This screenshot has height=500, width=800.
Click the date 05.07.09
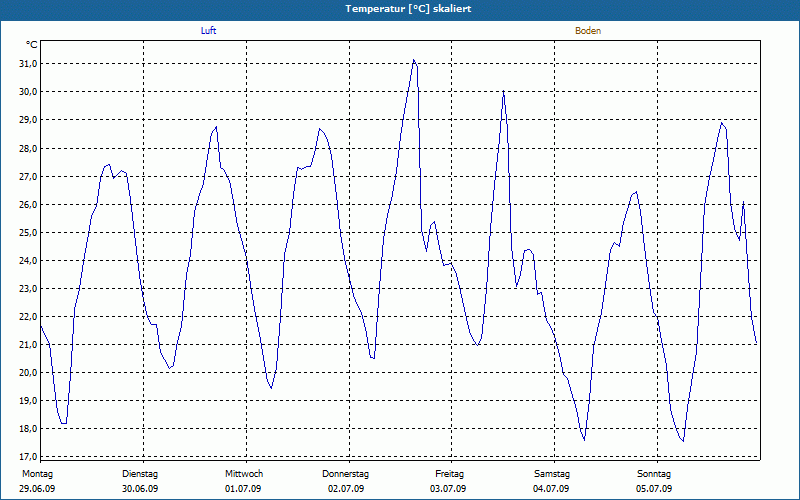(x=654, y=489)
